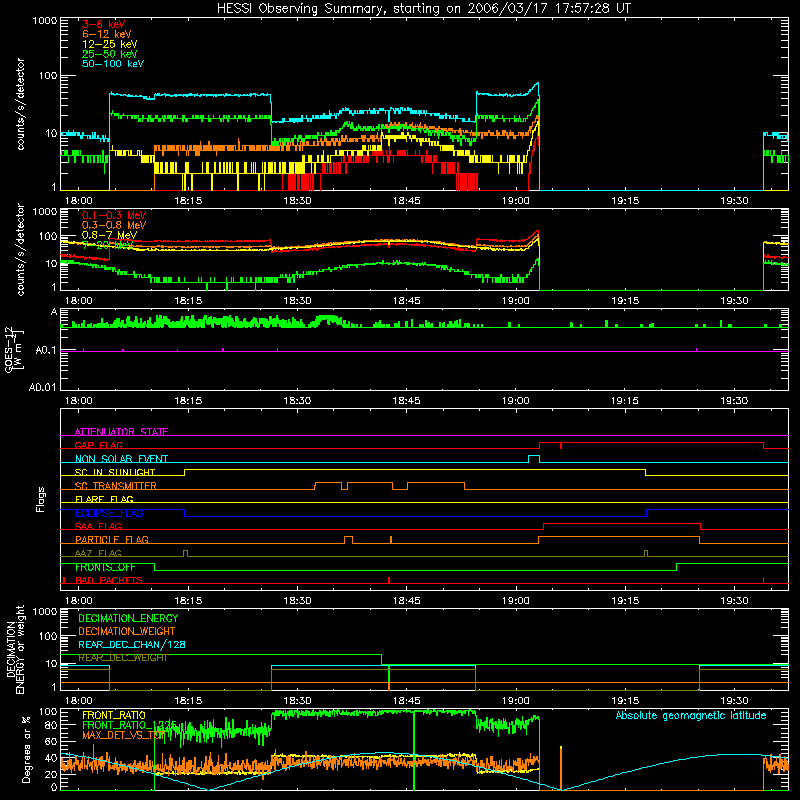Click the 25-50 keV legend entry
This screenshot has width=800, height=800.
110,54
